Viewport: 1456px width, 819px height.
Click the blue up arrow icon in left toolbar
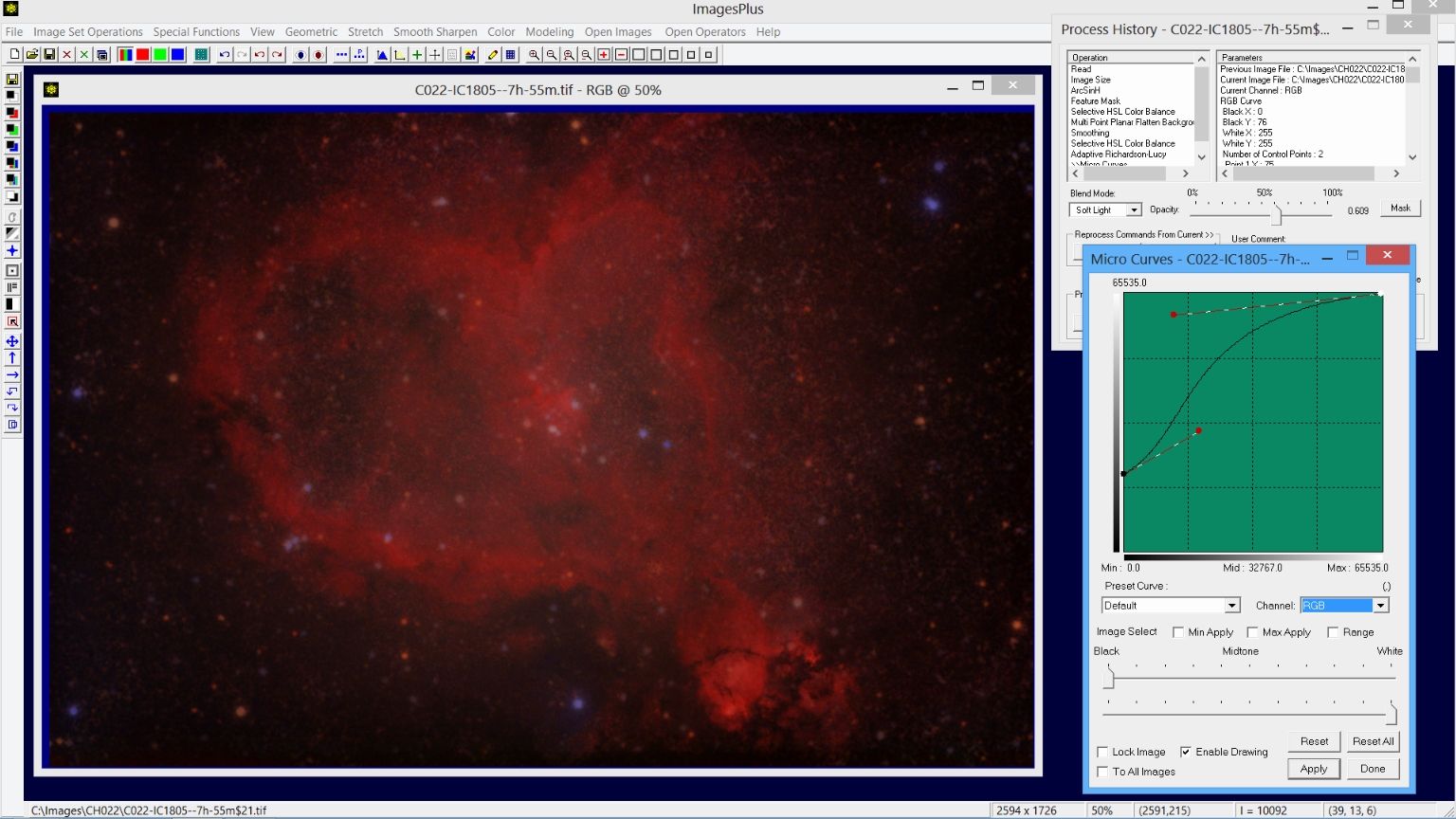[12, 358]
